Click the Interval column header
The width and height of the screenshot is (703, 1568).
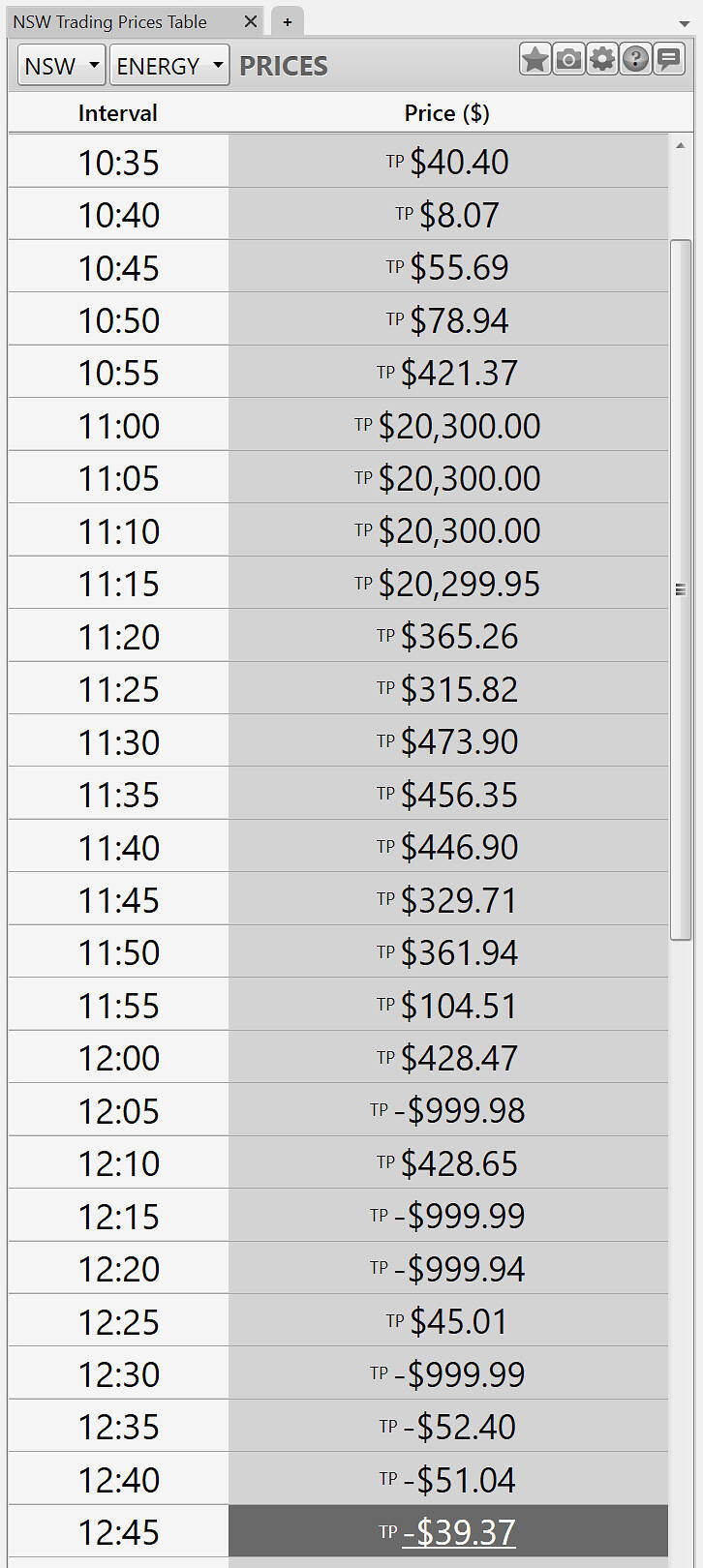click(x=118, y=113)
